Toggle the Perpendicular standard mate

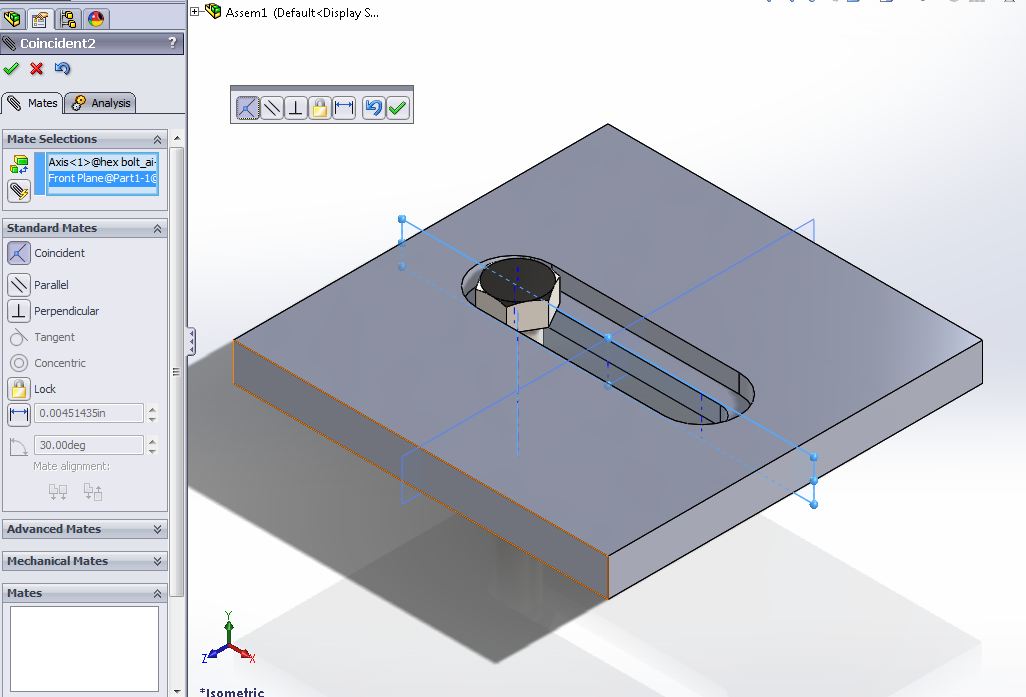[x=19, y=311]
